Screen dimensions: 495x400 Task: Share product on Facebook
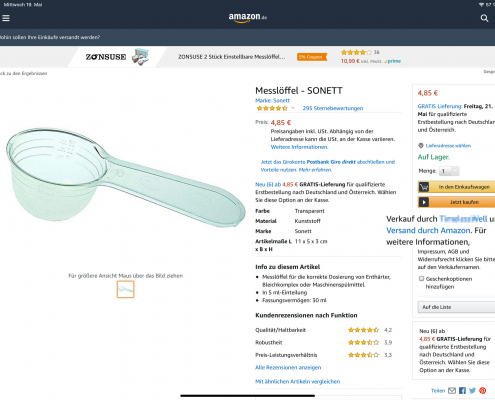coord(462,390)
